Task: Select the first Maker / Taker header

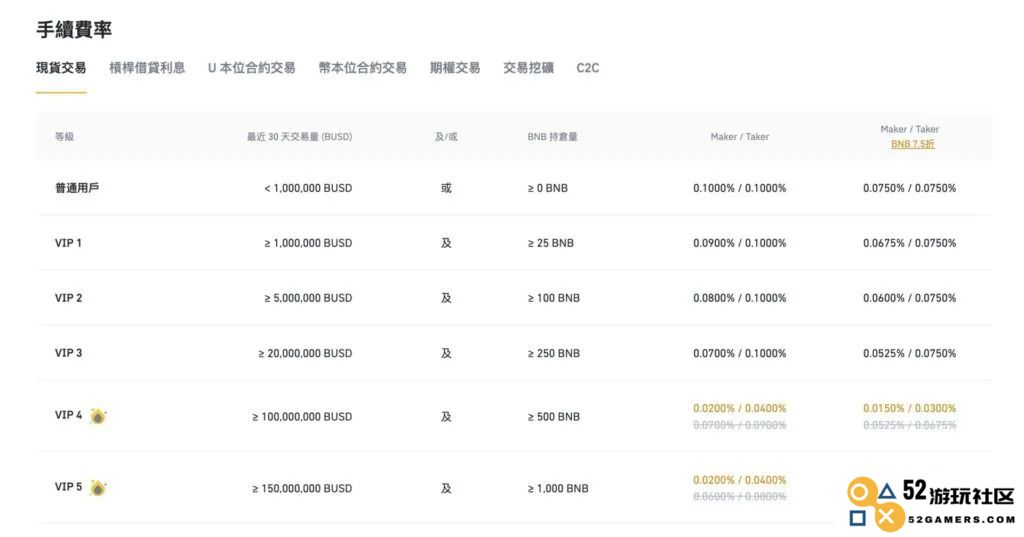Action: [740, 137]
